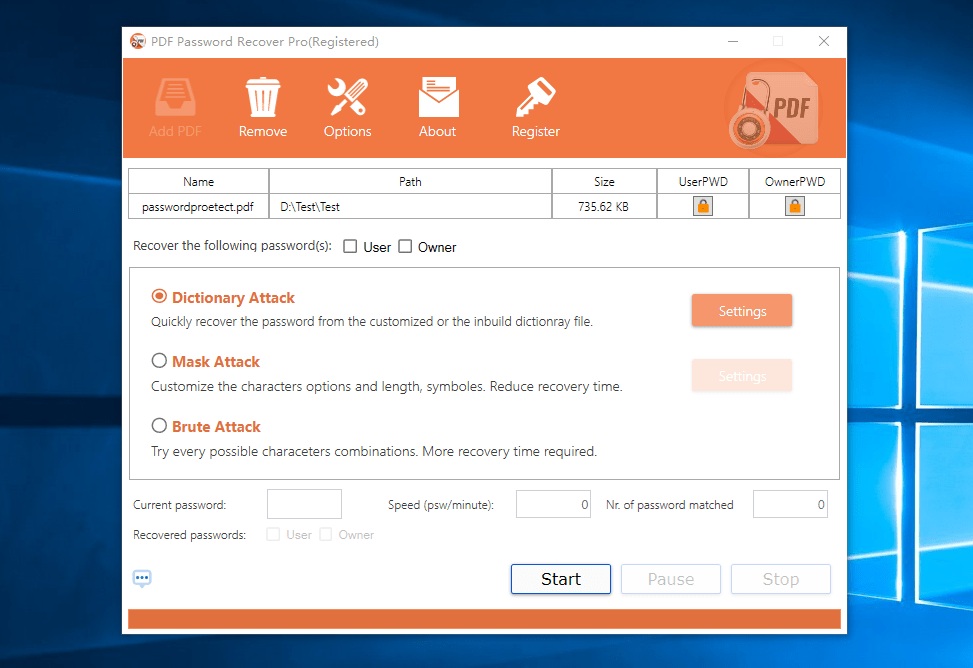This screenshot has height=668, width=973.
Task: Select the passwordproetect.pdf file row
Action: click(x=484, y=206)
